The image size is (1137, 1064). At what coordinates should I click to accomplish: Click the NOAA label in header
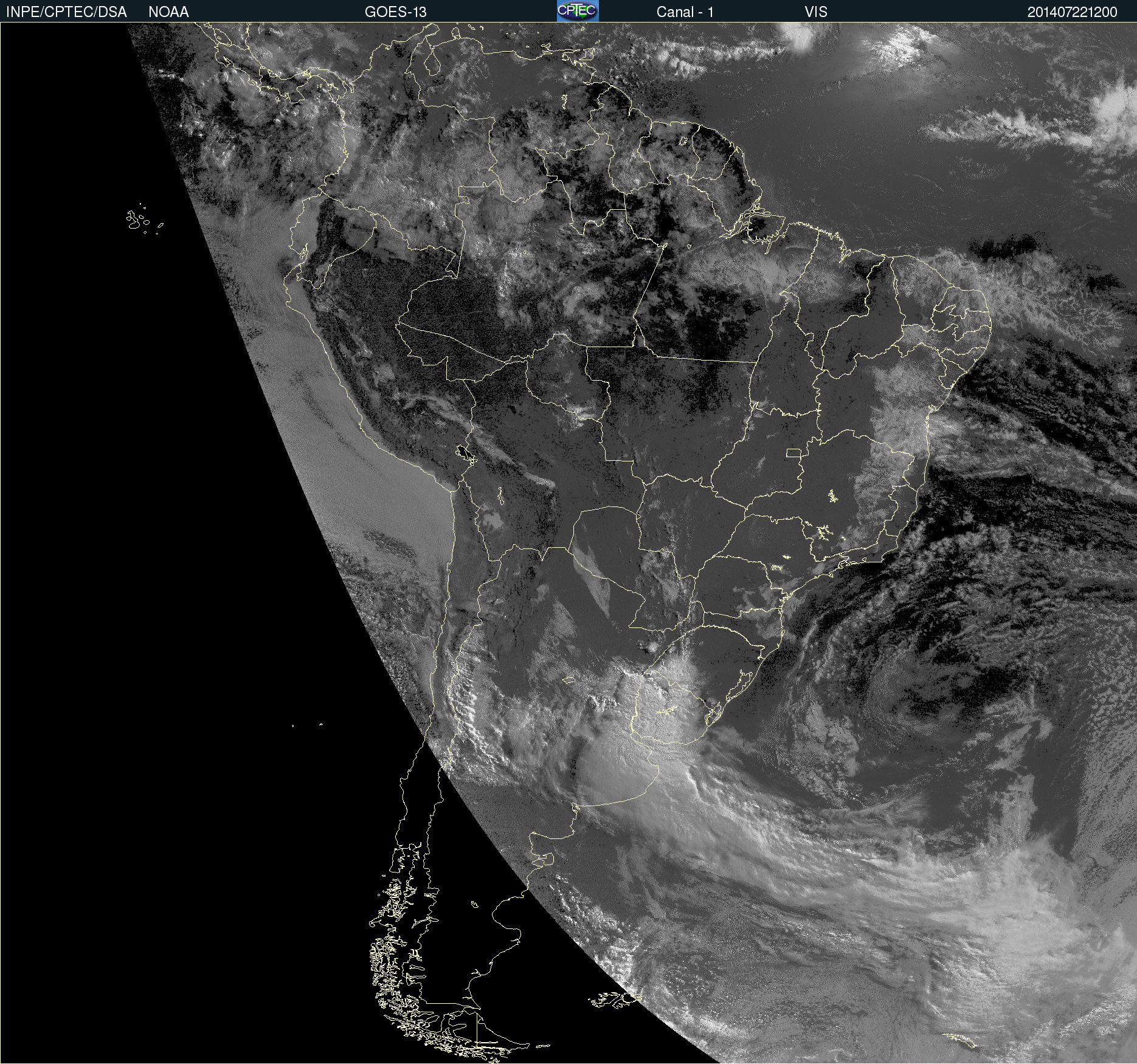pos(168,12)
